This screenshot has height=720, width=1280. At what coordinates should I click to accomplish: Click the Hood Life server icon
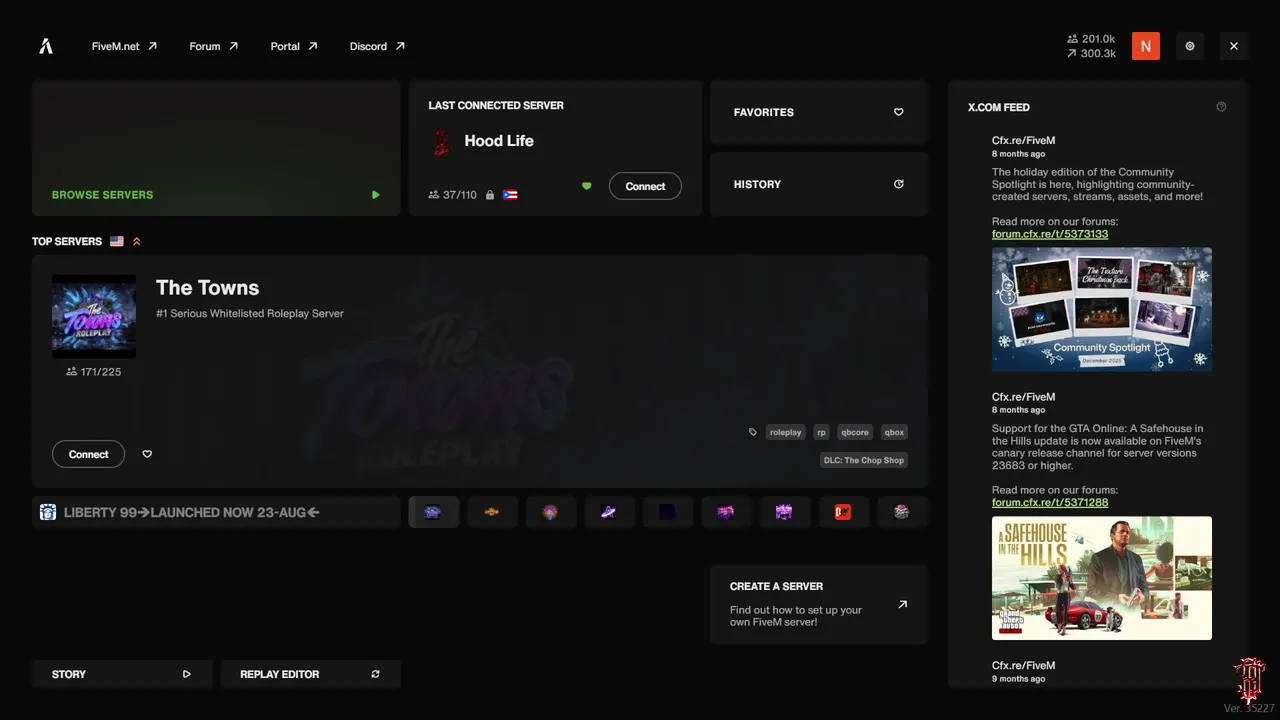[441, 142]
